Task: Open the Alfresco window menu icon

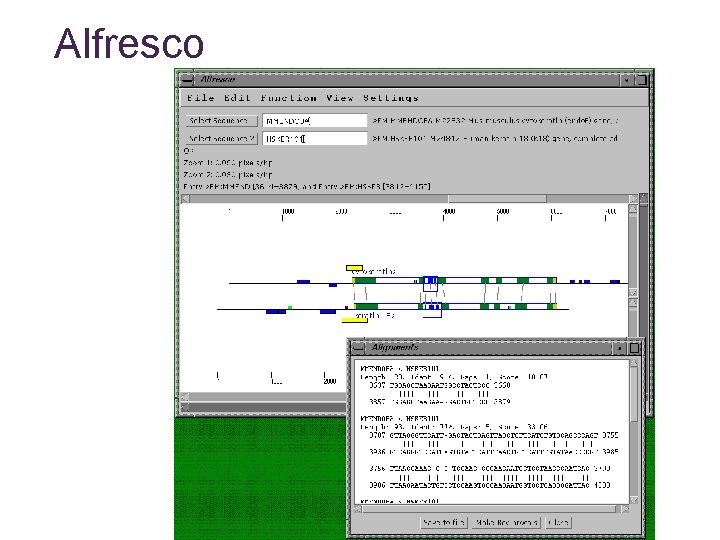Action: pos(187,80)
